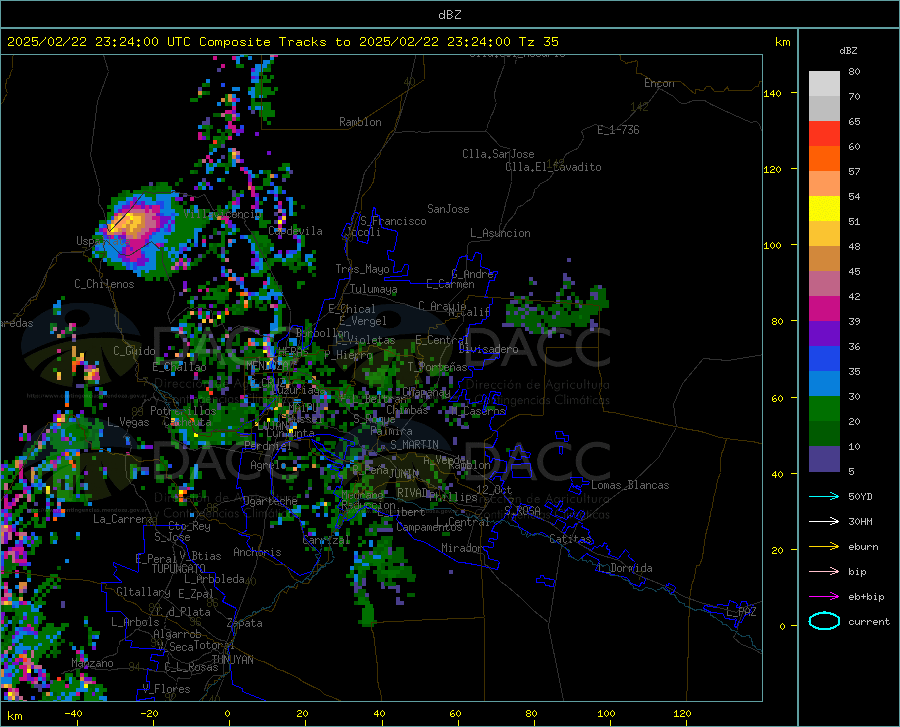Click the brown 45-48 dBZ swatch
Viewport: 900px width, 727px height.
pyautogui.click(x=824, y=259)
